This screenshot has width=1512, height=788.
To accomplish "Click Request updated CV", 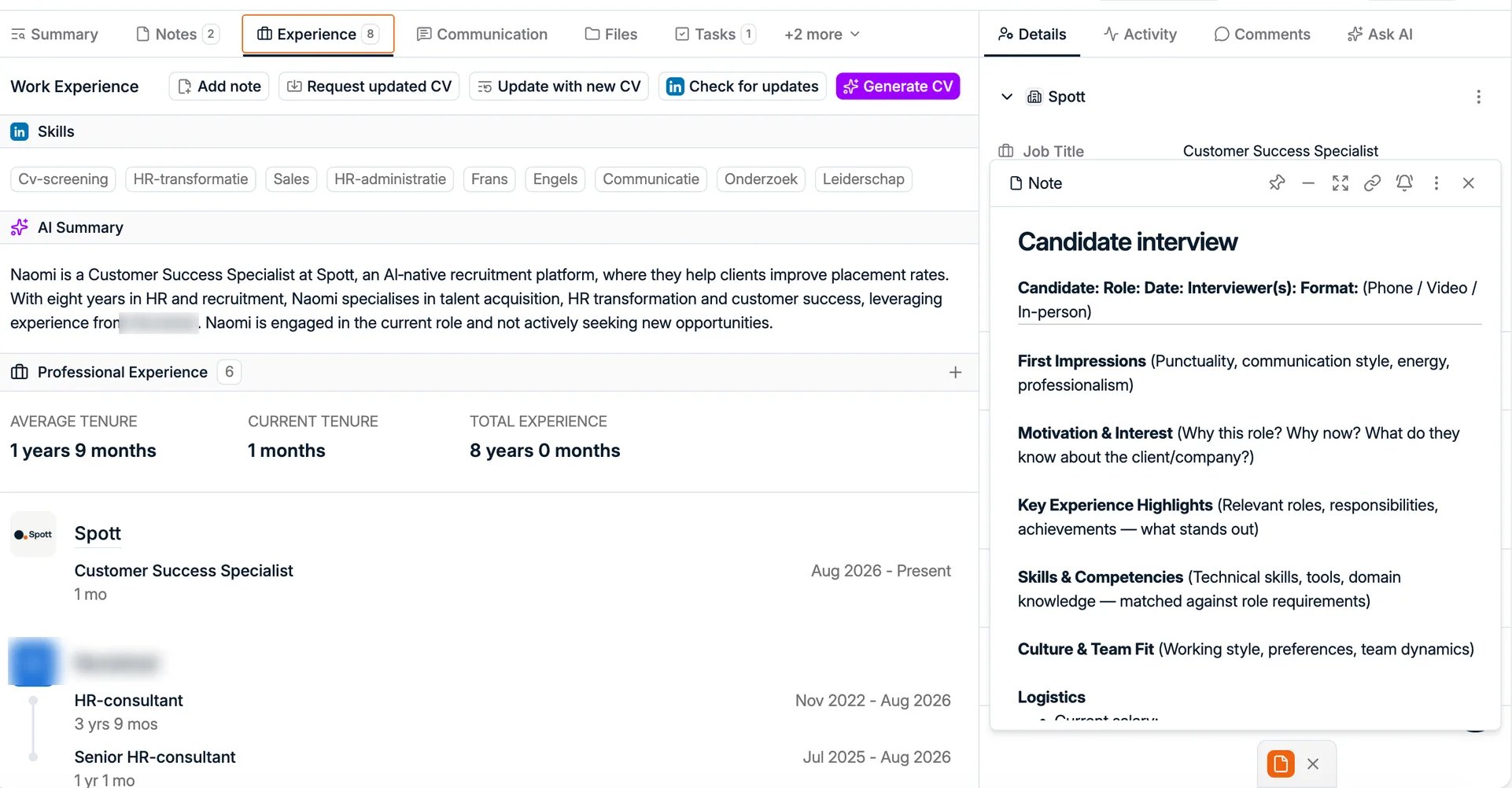I will (369, 87).
